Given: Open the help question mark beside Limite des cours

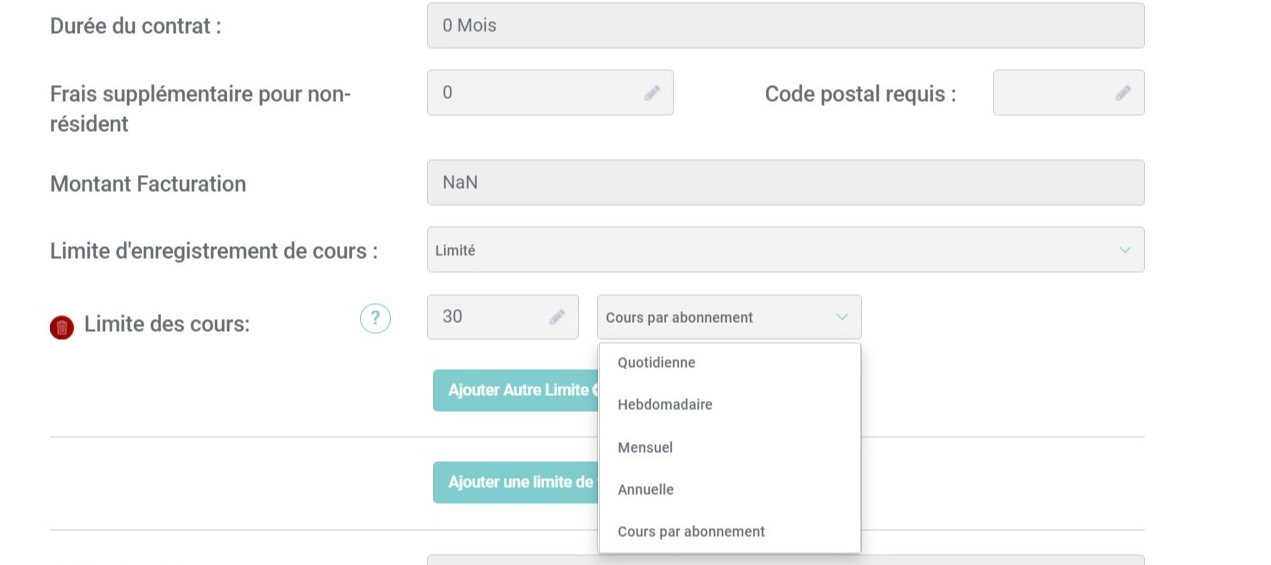Looking at the screenshot, I should tap(375, 319).
